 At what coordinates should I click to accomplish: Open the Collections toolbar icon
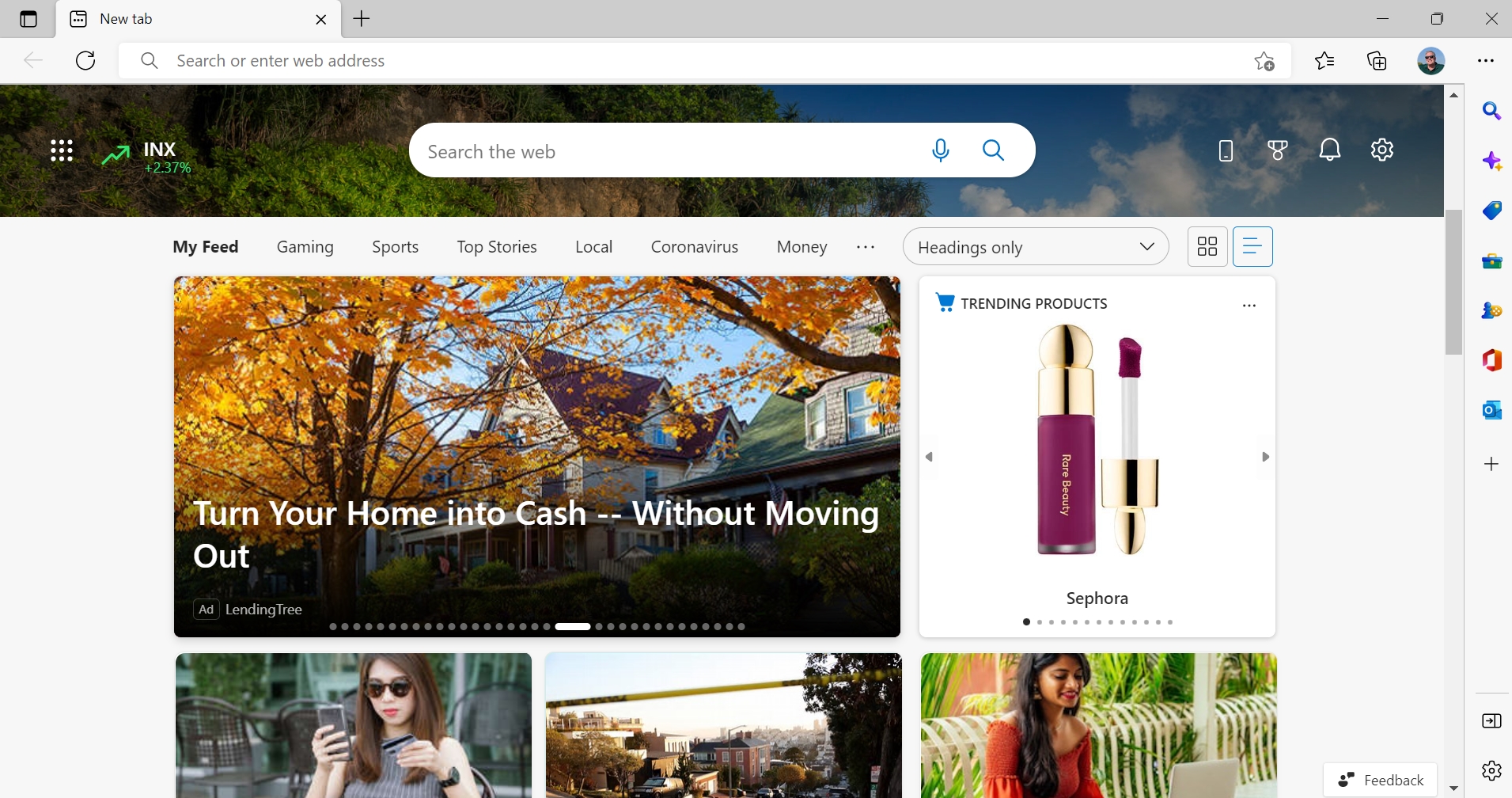click(1377, 61)
